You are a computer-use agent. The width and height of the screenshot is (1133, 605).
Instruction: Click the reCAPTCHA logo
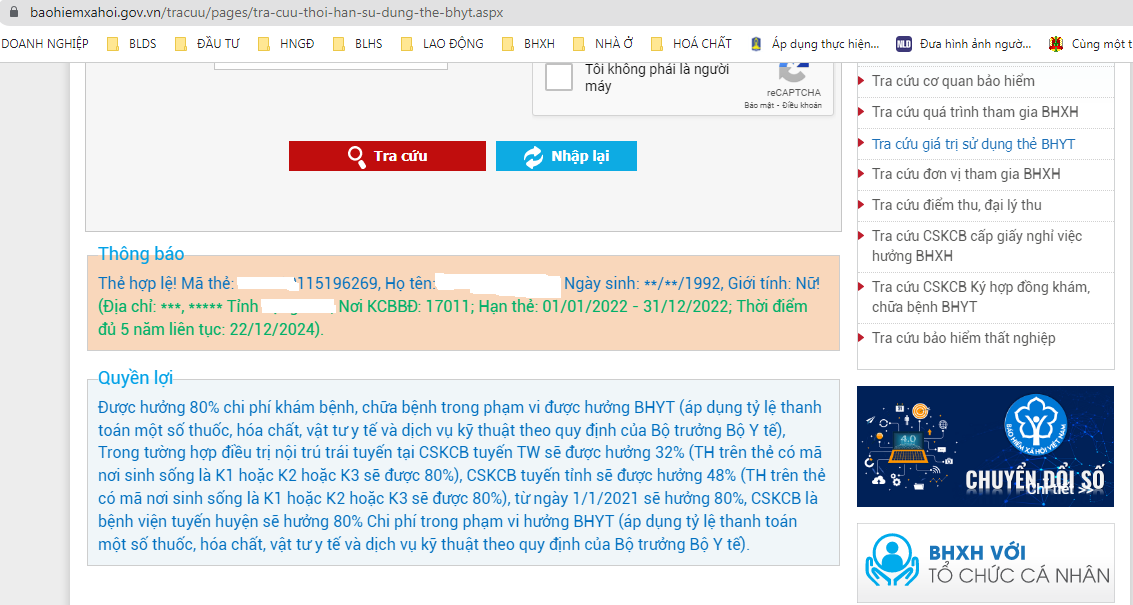pyautogui.click(x=793, y=72)
